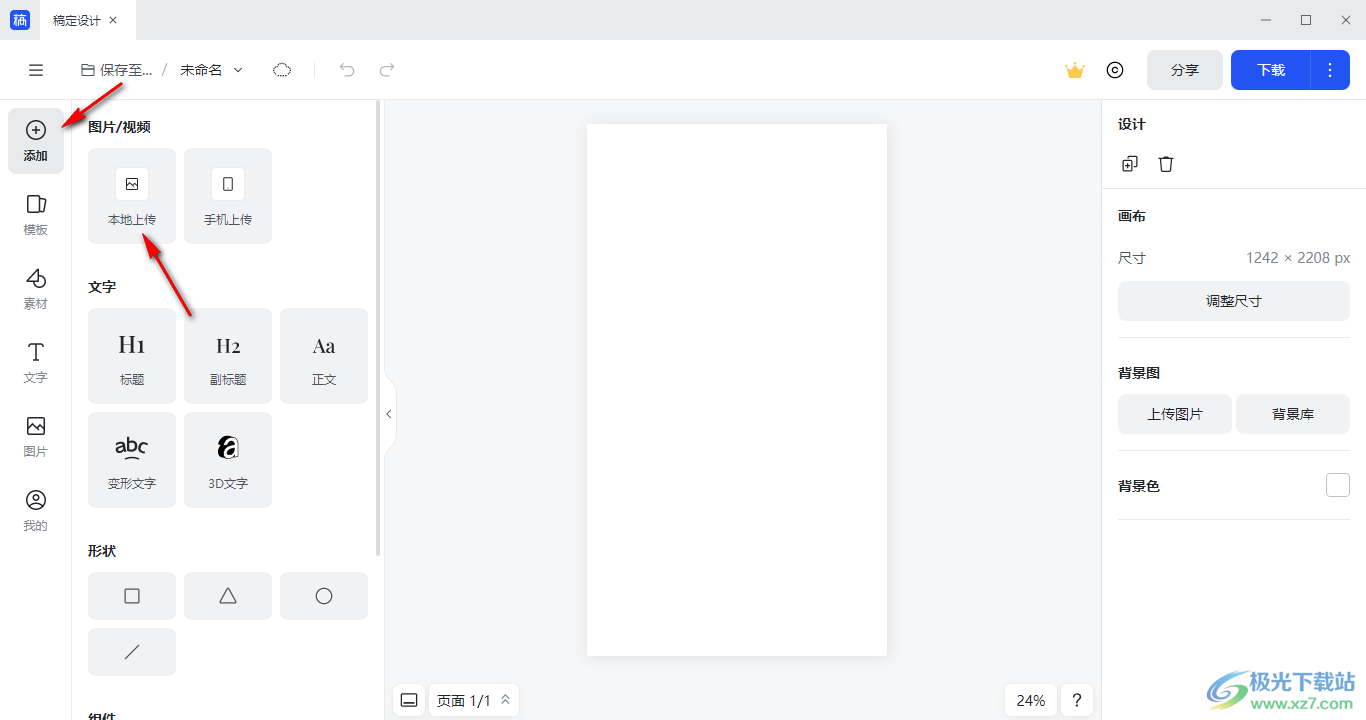The height and width of the screenshot is (720, 1366).
Task: Toggle the page thumbnail strip icon
Action: 409,700
